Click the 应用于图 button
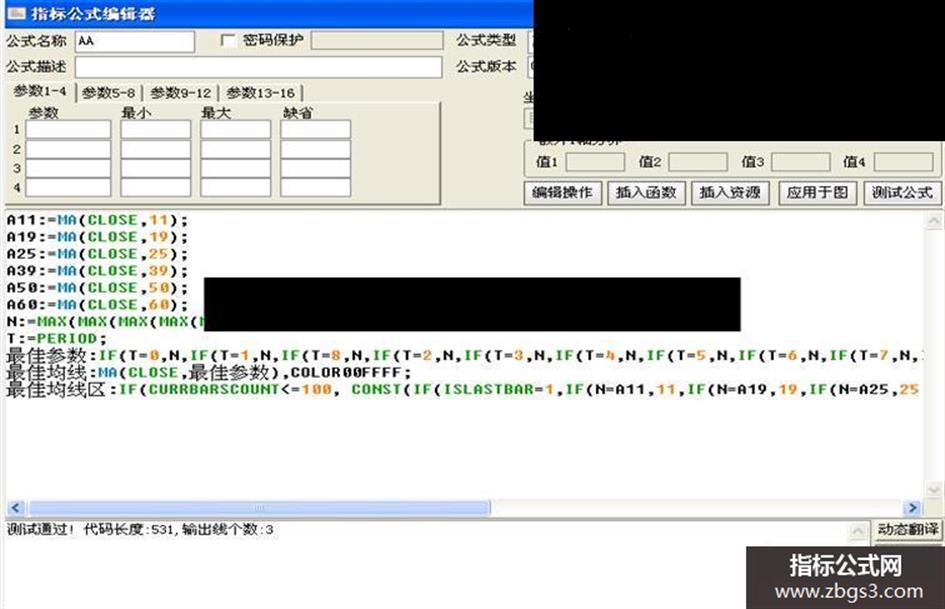This screenshot has height=609, width=945. click(x=817, y=193)
